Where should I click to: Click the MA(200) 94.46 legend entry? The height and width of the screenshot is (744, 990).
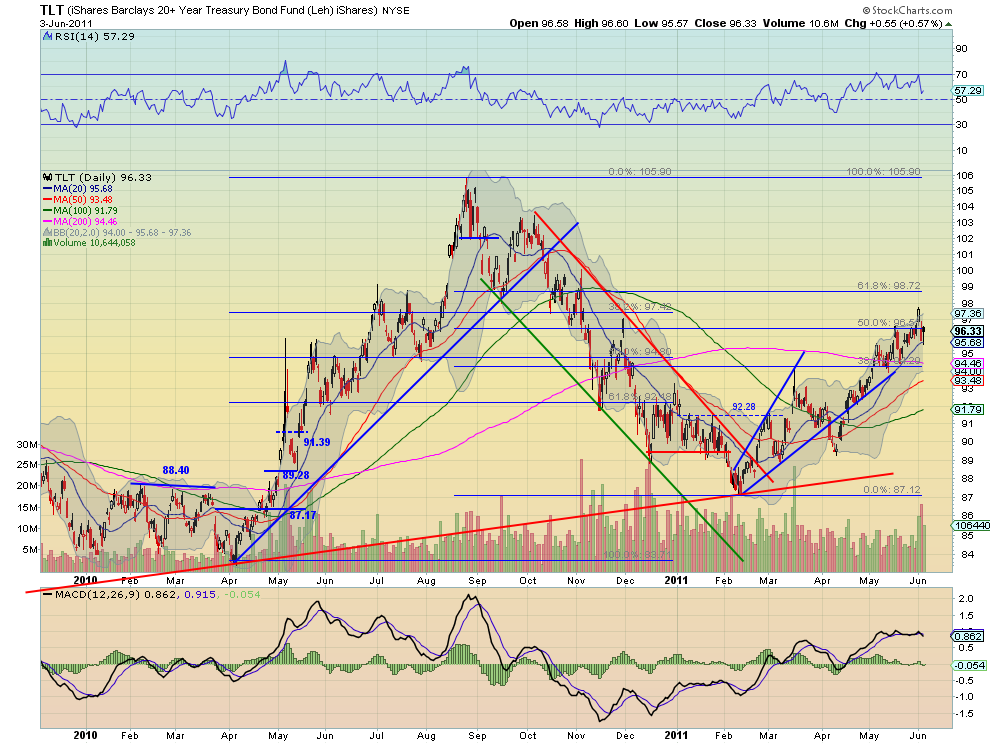pyautogui.click(x=85, y=222)
